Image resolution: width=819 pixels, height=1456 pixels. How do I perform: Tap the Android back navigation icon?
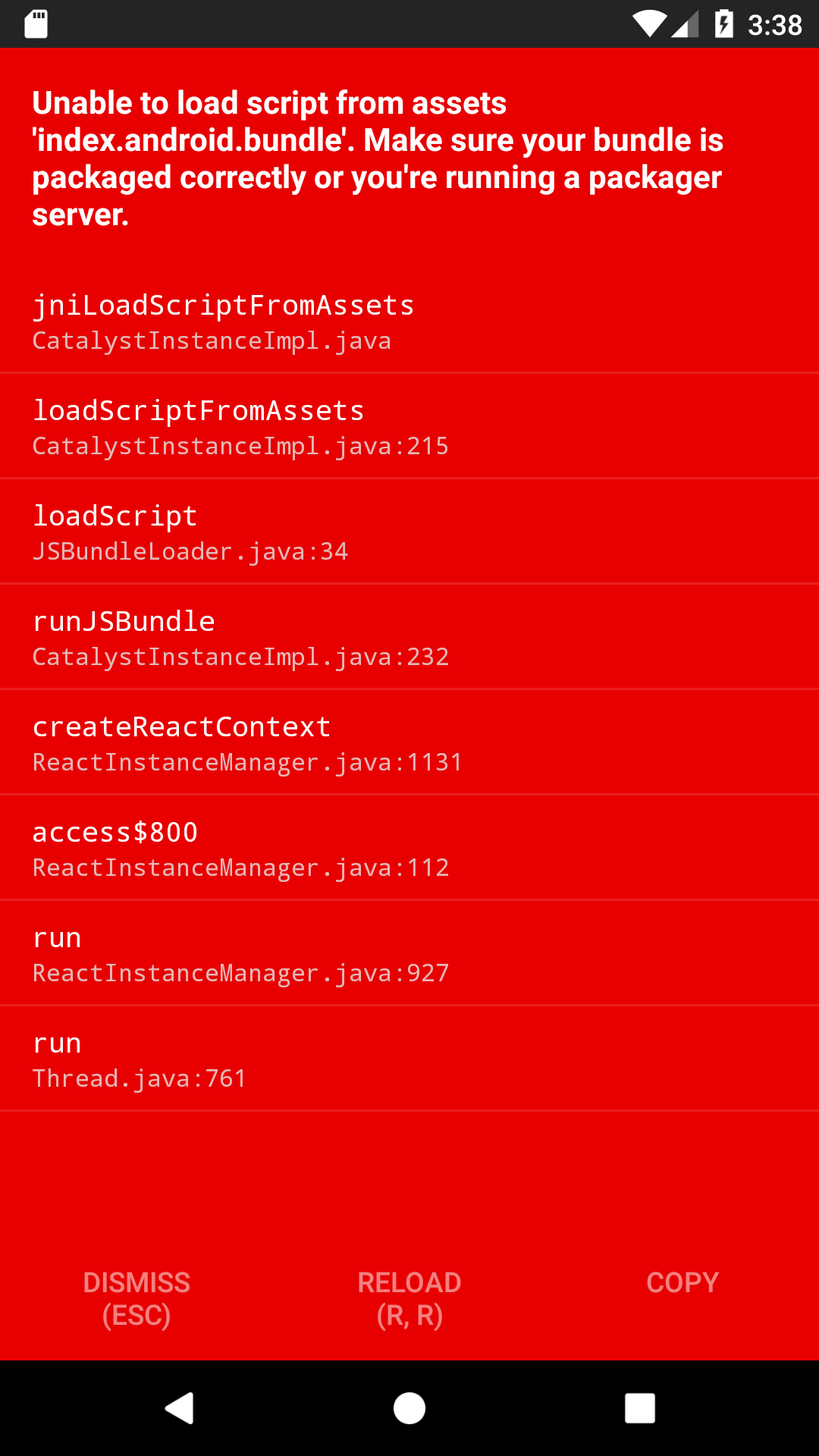click(x=180, y=1408)
